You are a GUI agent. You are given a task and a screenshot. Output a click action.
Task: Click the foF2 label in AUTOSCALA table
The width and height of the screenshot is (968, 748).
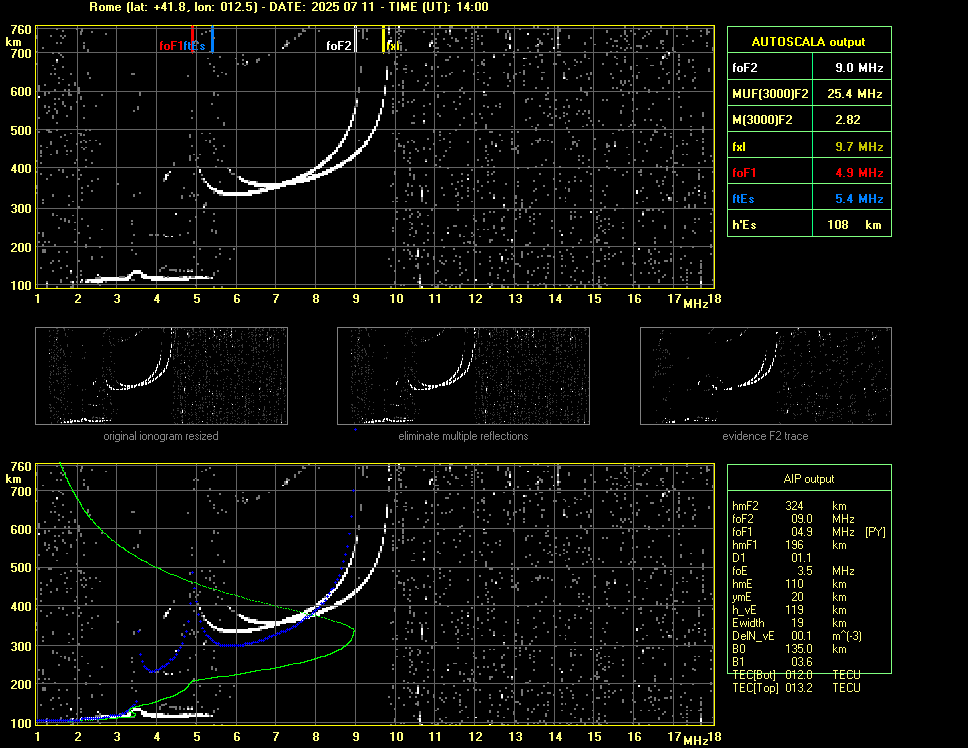click(x=745, y=68)
